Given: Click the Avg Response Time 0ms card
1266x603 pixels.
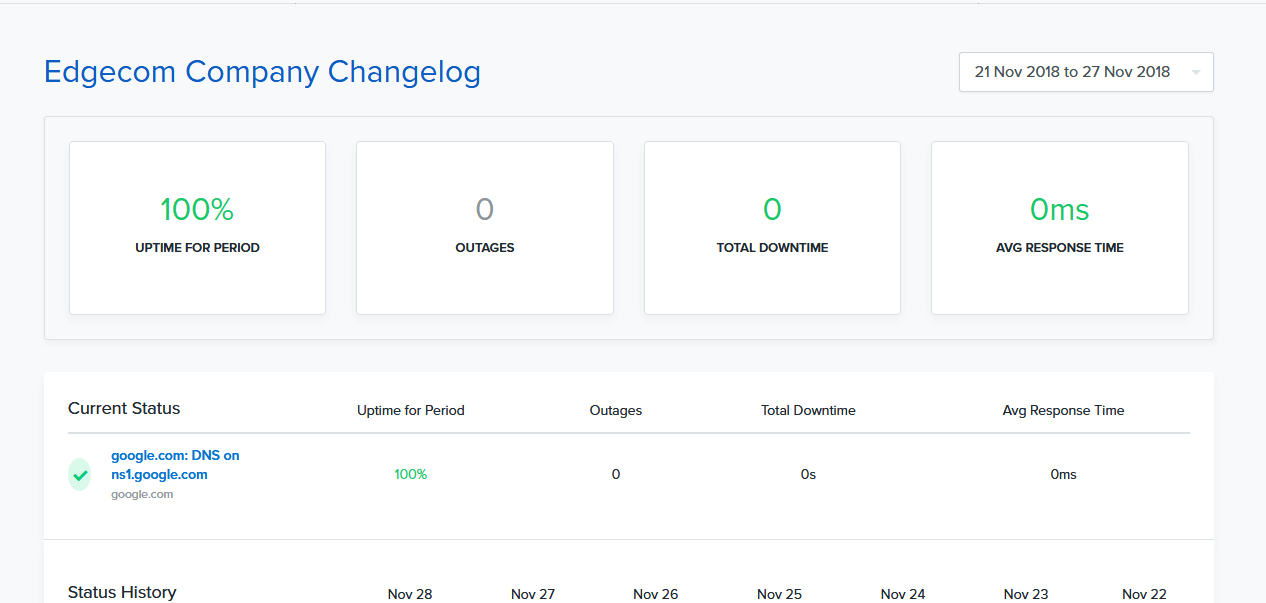Looking at the screenshot, I should (x=1060, y=228).
